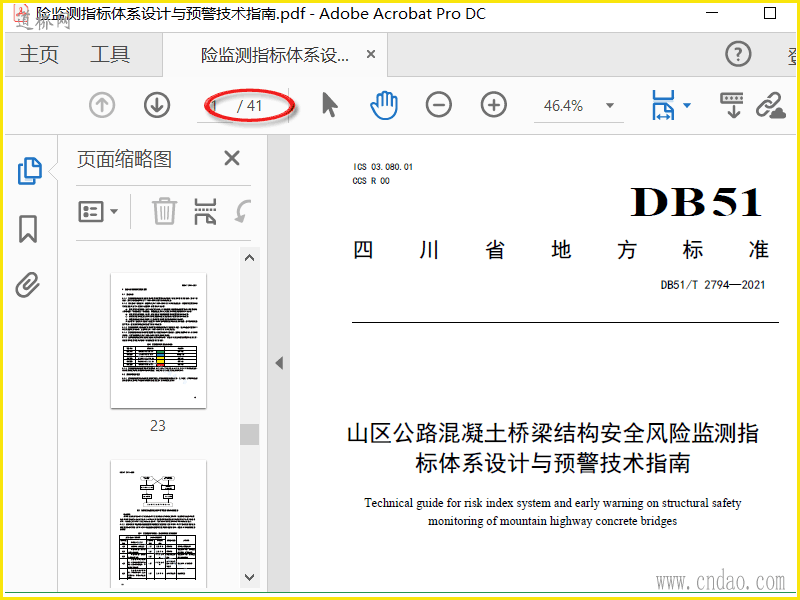This screenshot has width=800, height=600.
Task: Switch to the 工具 tab
Action: coord(110,55)
